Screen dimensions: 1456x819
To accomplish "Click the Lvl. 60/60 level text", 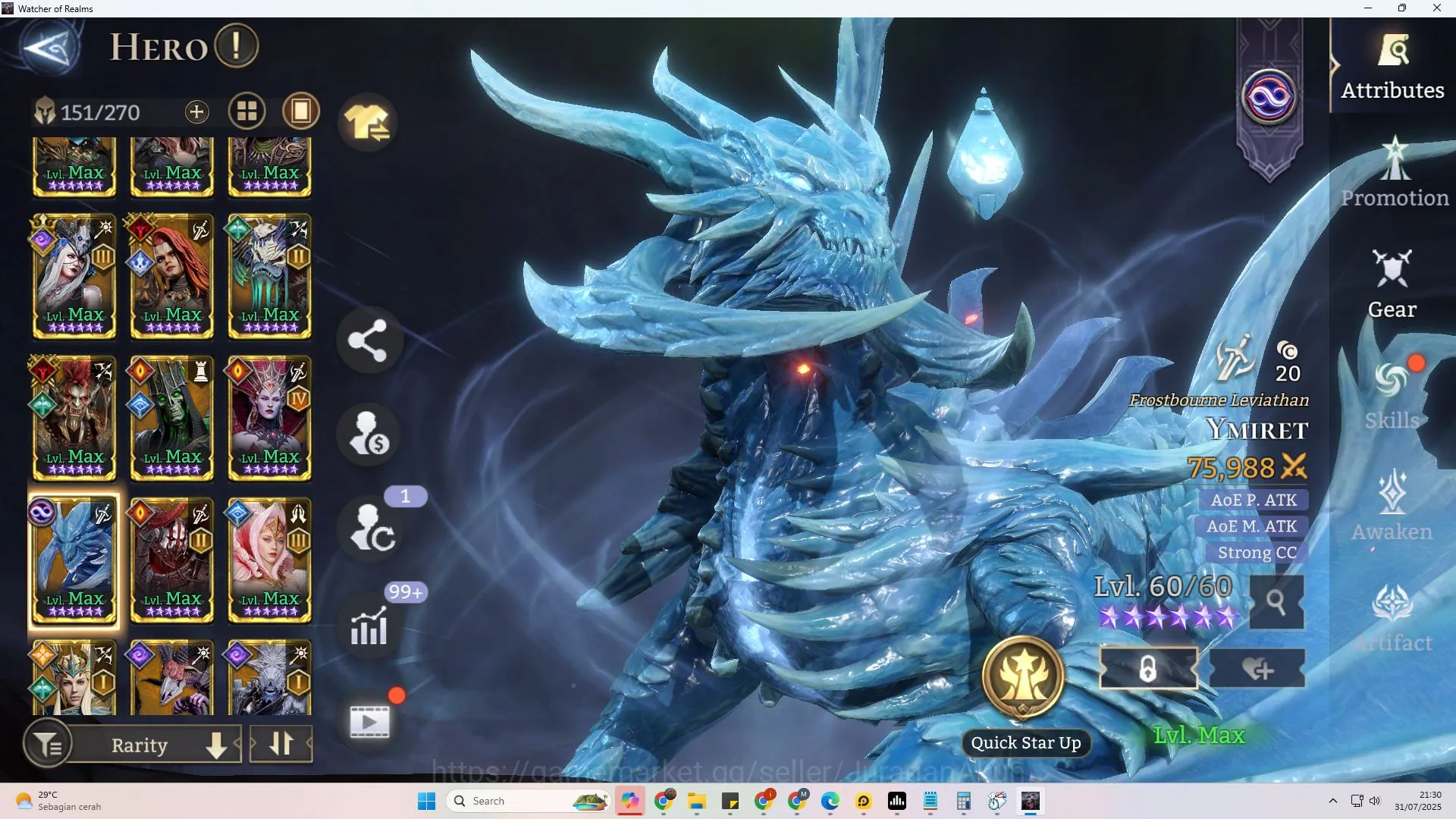I will 1163,586.
